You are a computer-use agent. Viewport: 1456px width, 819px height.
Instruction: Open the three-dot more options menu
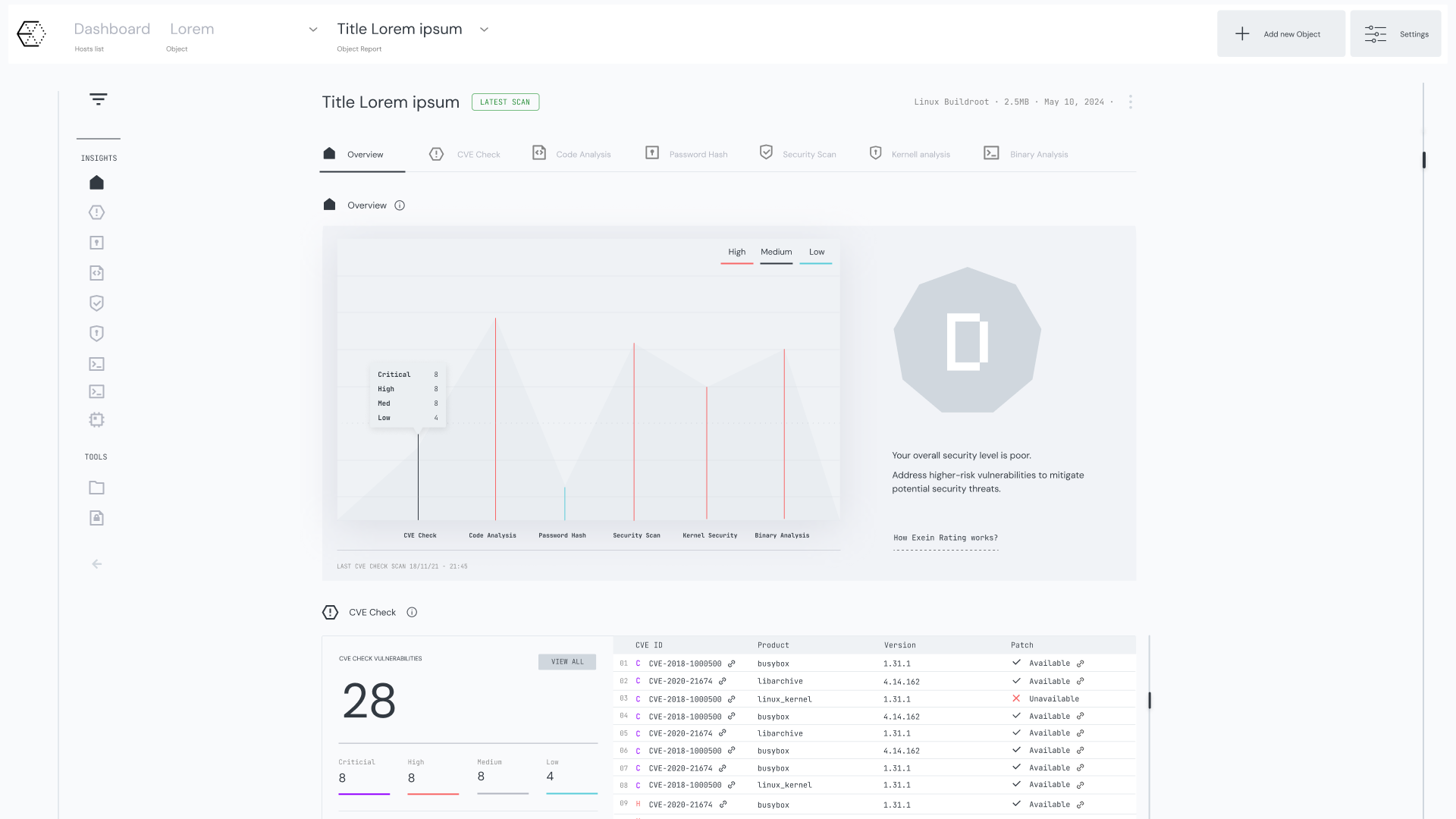[x=1130, y=102]
